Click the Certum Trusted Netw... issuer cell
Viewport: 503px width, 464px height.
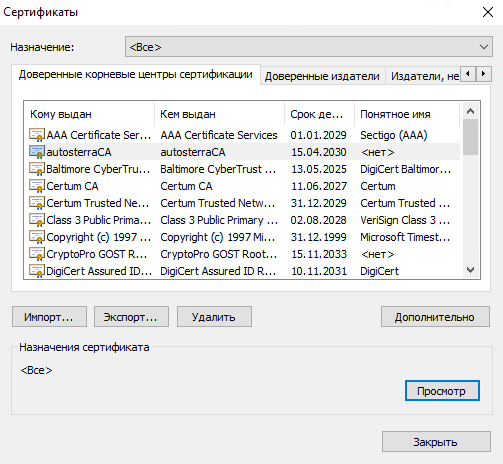[x=218, y=203]
